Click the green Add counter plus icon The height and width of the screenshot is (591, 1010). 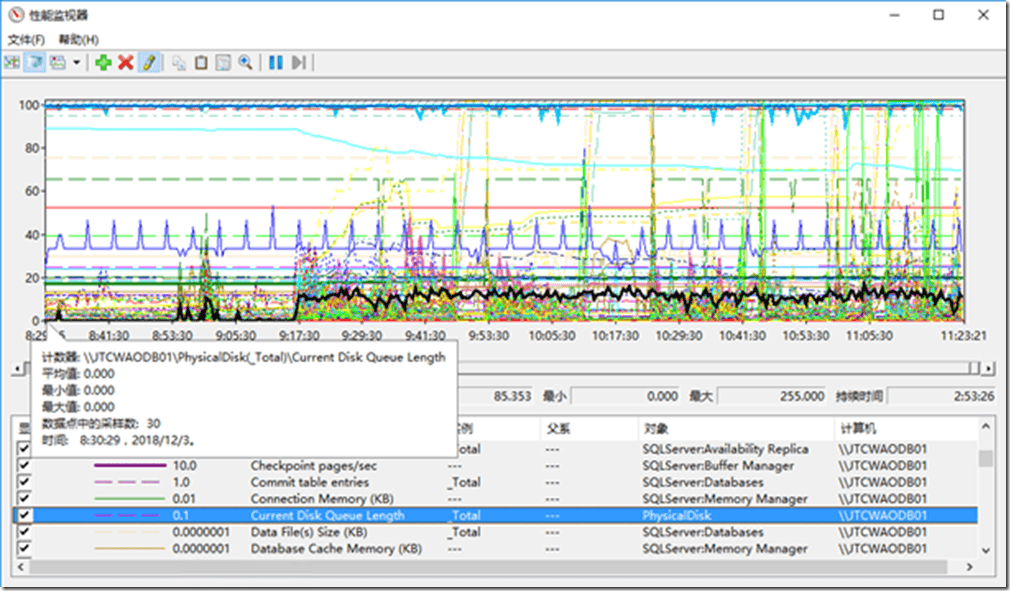[x=103, y=63]
